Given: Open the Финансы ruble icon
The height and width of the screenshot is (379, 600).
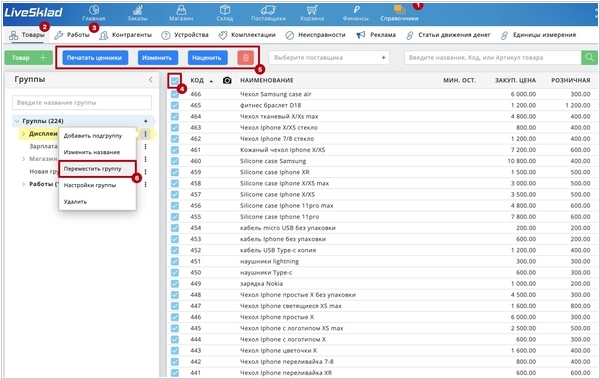Looking at the screenshot, I should pyautogui.click(x=356, y=10).
